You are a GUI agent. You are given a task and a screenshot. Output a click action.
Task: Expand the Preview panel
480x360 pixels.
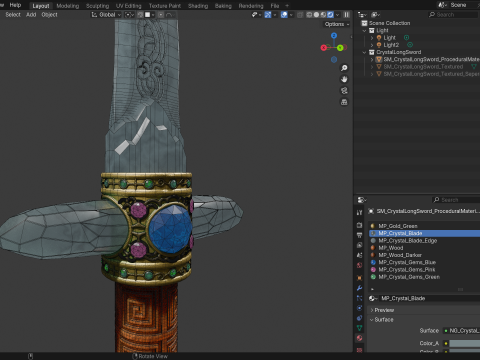coord(372,310)
